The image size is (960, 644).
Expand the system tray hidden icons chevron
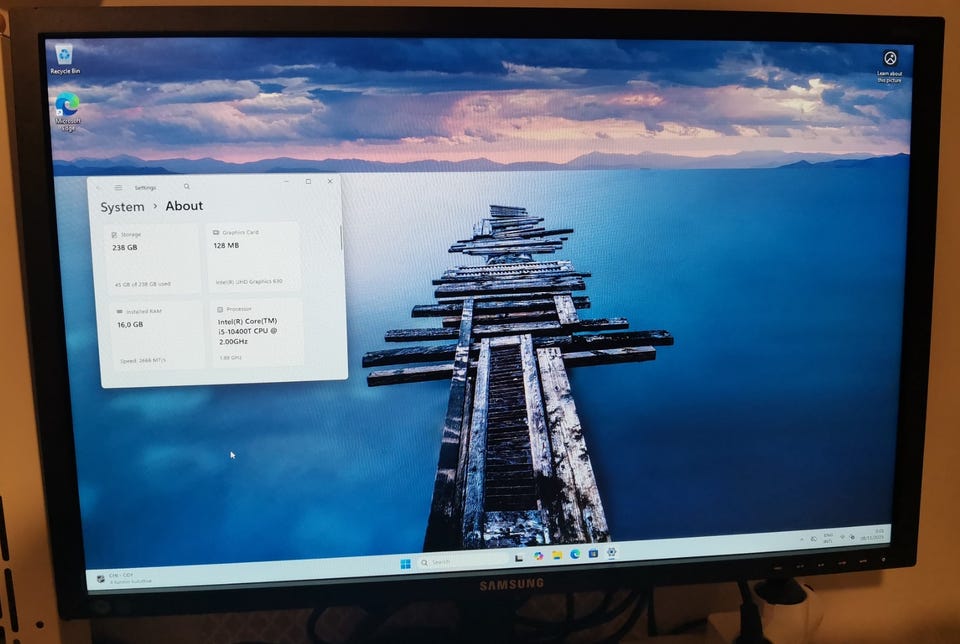pos(801,539)
